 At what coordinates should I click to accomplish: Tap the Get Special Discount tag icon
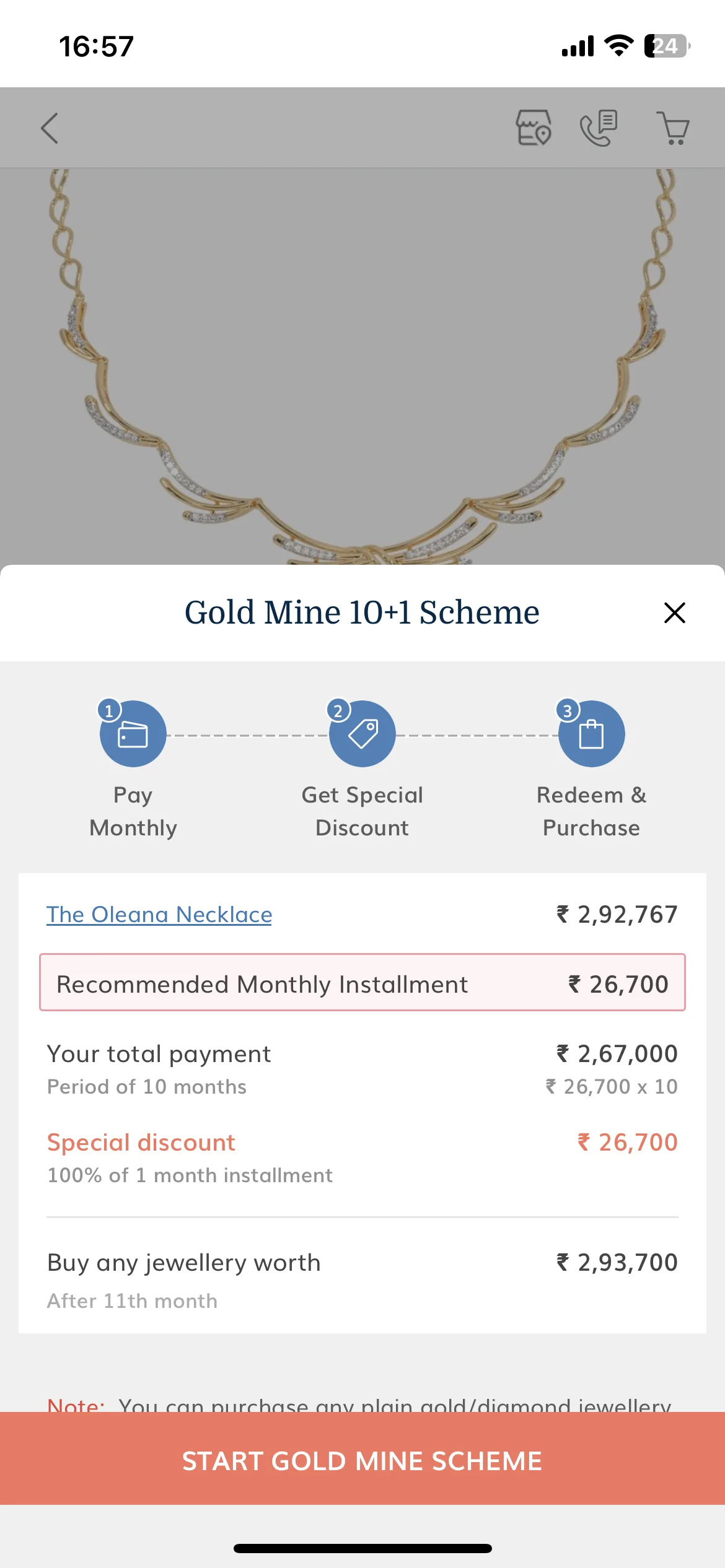coord(362,733)
